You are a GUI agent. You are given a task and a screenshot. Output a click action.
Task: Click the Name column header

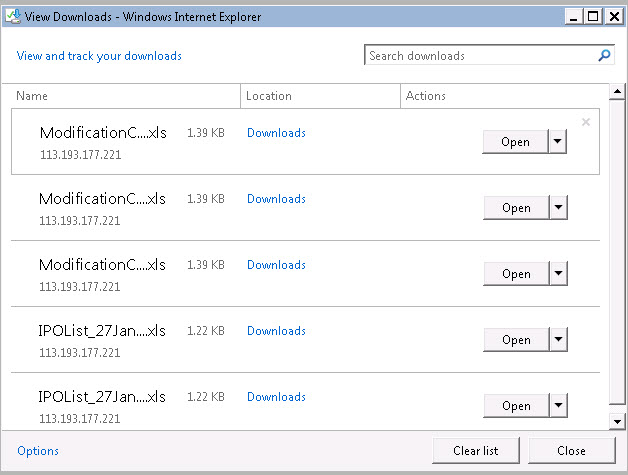tap(32, 96)
